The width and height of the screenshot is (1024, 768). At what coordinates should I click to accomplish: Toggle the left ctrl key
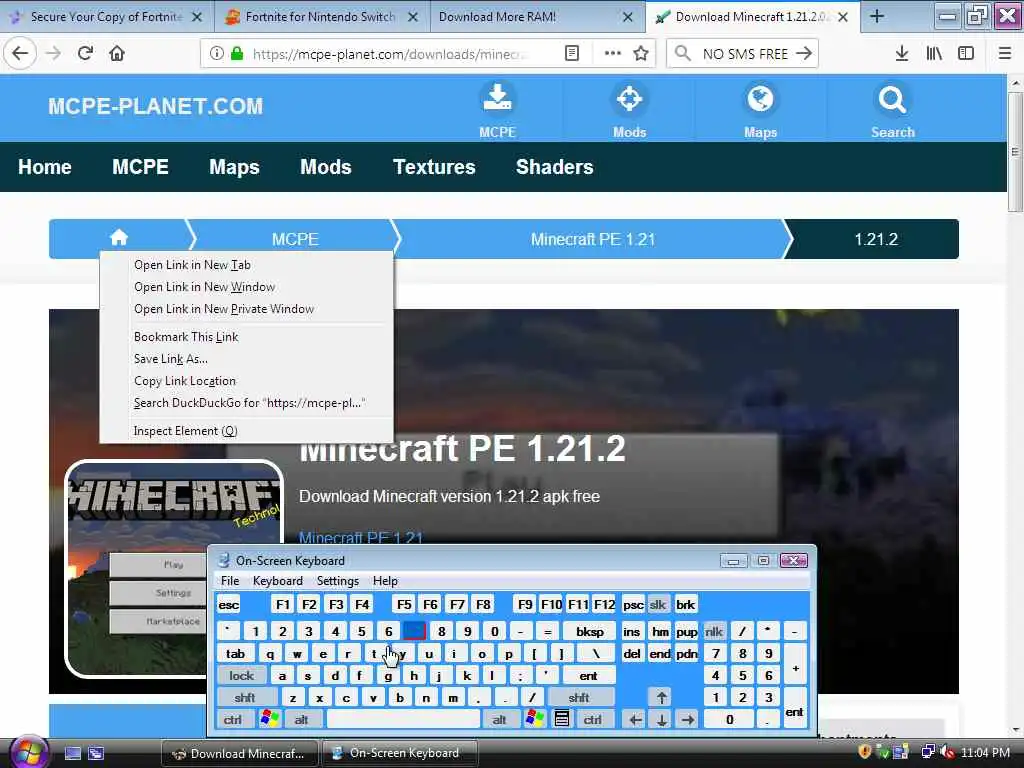pos(232,719)
